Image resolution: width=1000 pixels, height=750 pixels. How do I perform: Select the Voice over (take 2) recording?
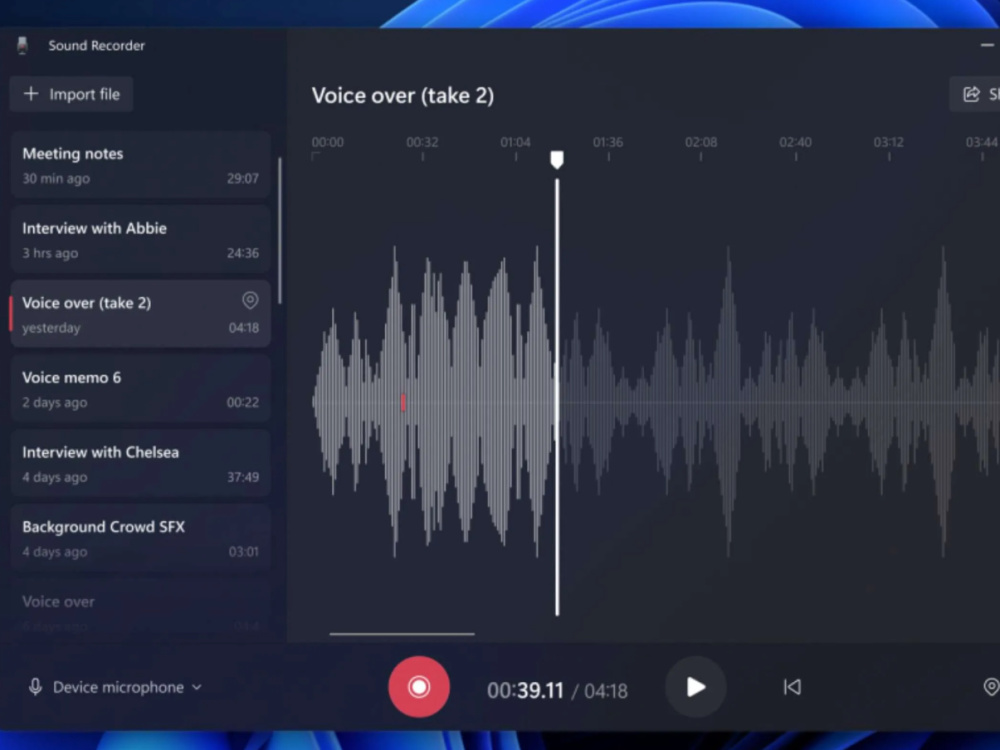point(140,314)
